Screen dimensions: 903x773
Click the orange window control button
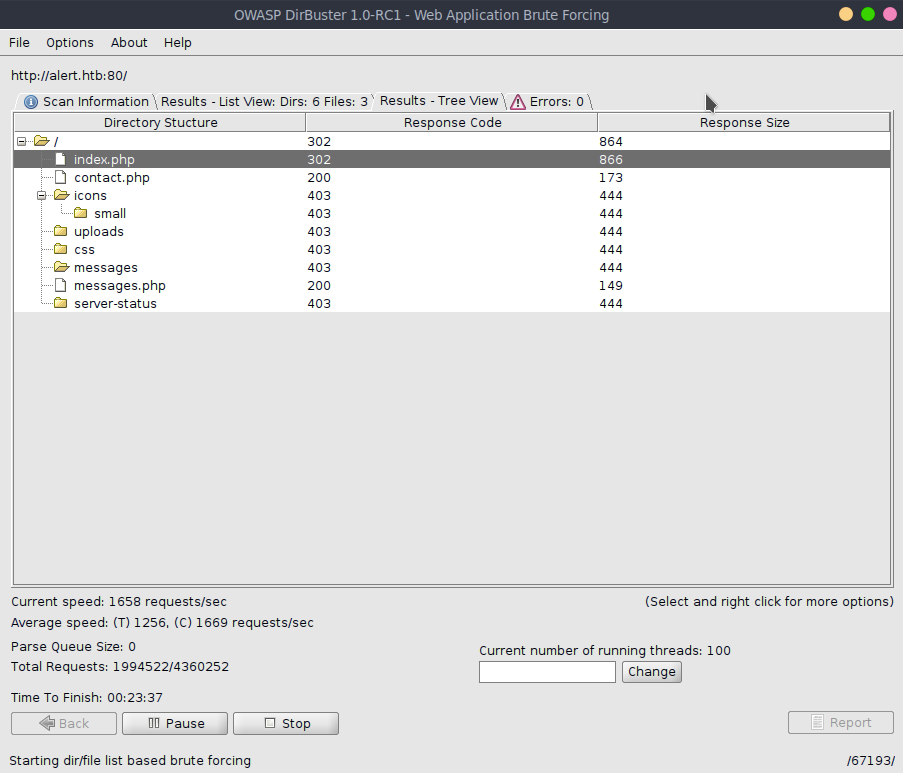[x=846, y=14]
